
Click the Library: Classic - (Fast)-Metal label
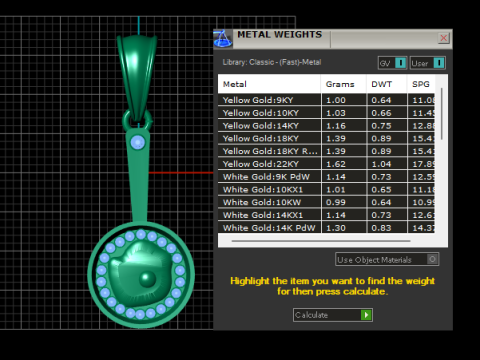(272, 62)
